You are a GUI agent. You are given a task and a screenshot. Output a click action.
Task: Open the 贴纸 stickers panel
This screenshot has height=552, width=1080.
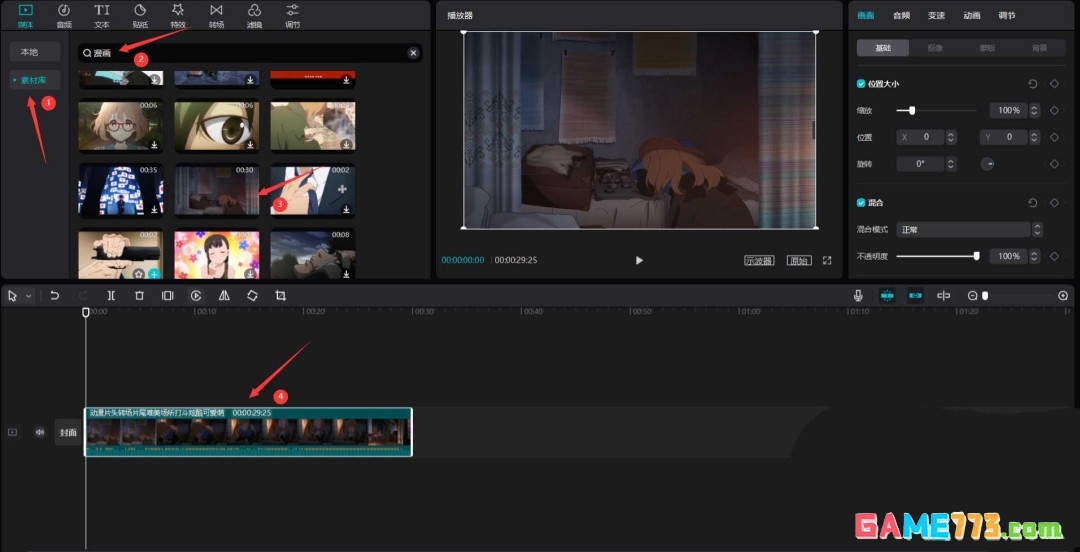pyautogui.click(x=140, y=16)
